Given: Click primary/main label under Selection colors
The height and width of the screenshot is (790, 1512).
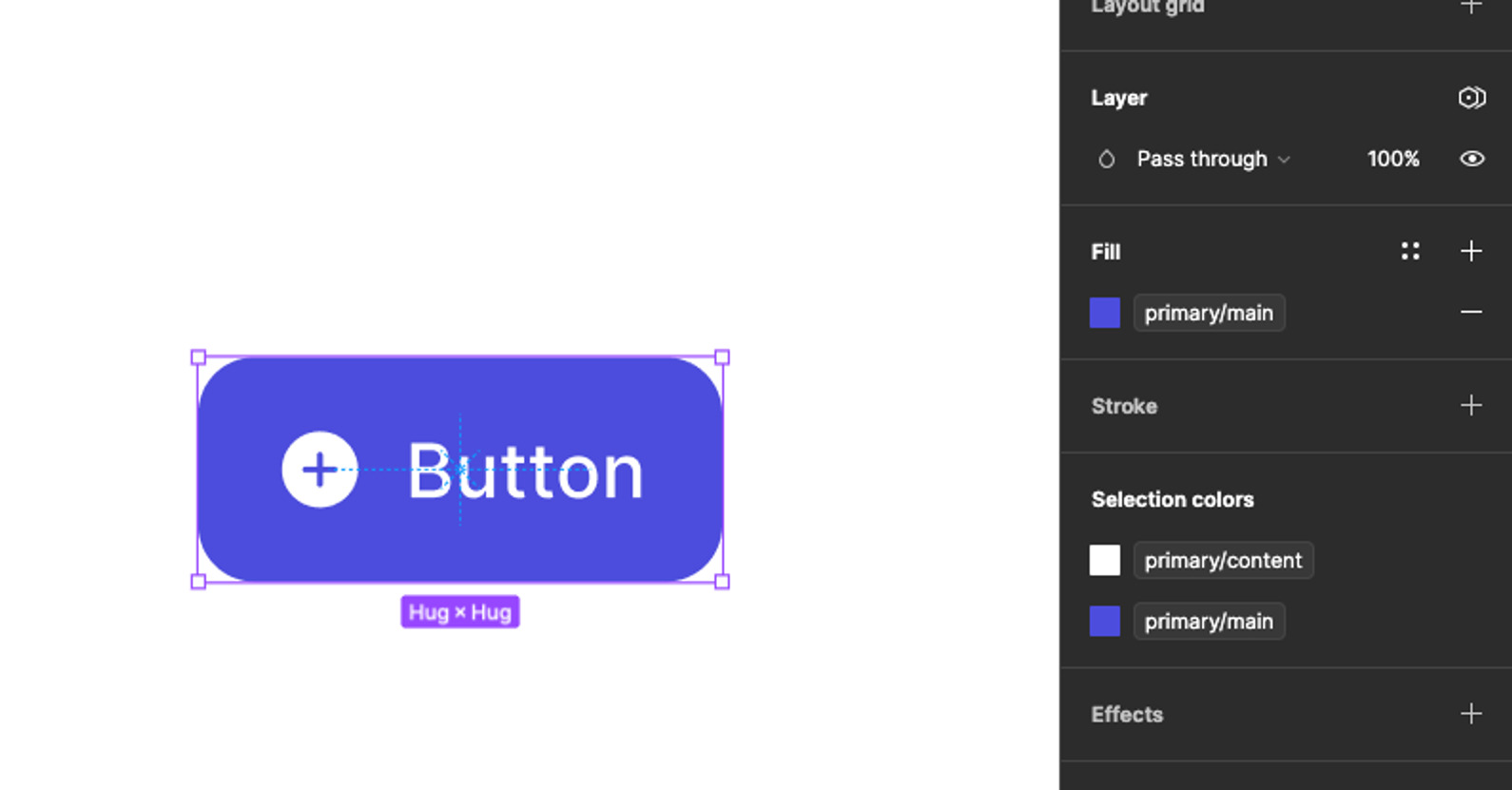Looking at the screenshot, I should coord(1209,622).
